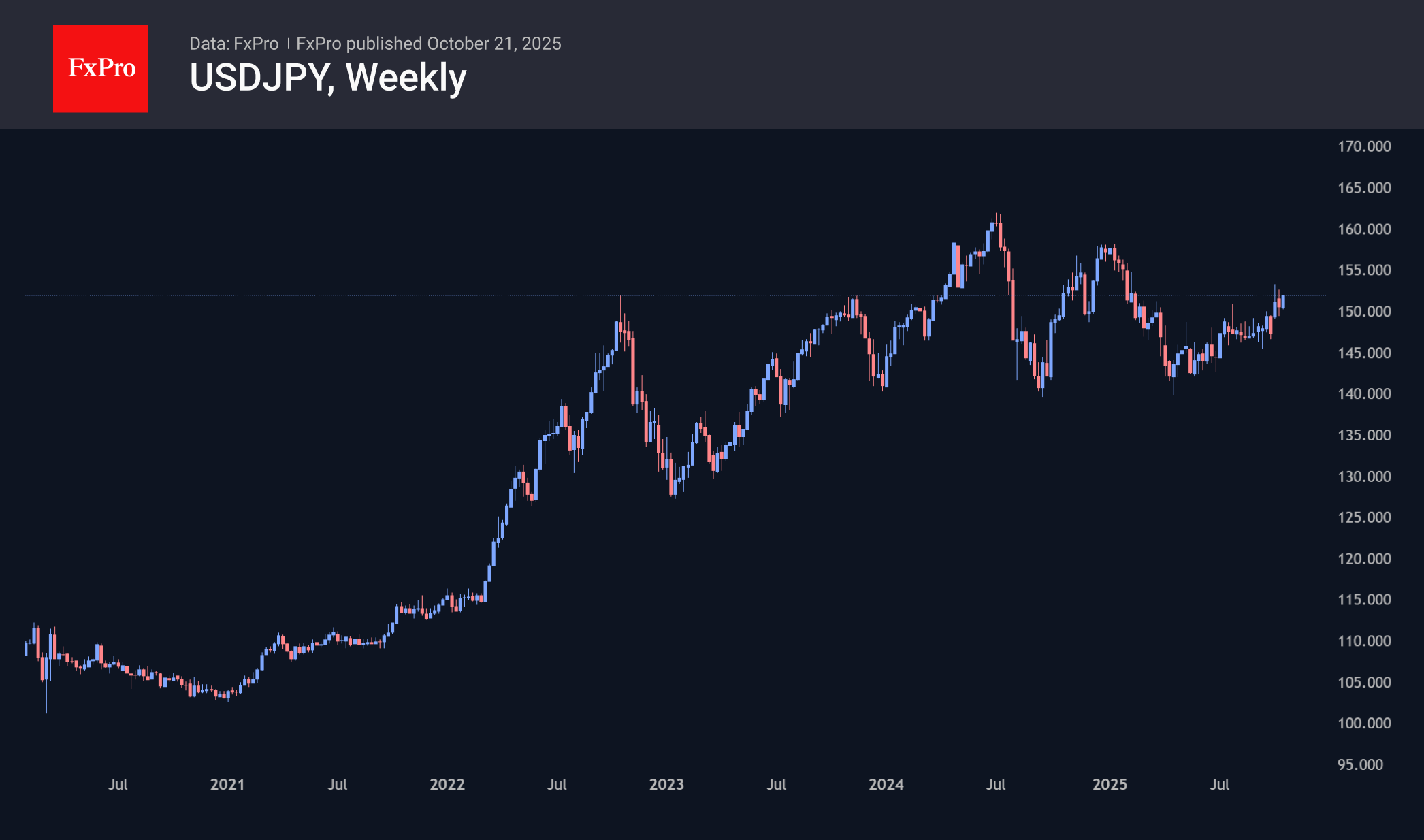Image resolution: width=1424 pixels, height=840 pixels.
Task: Click the red FxPro logo
Action: pyautogui.click(x=101, y=68)
